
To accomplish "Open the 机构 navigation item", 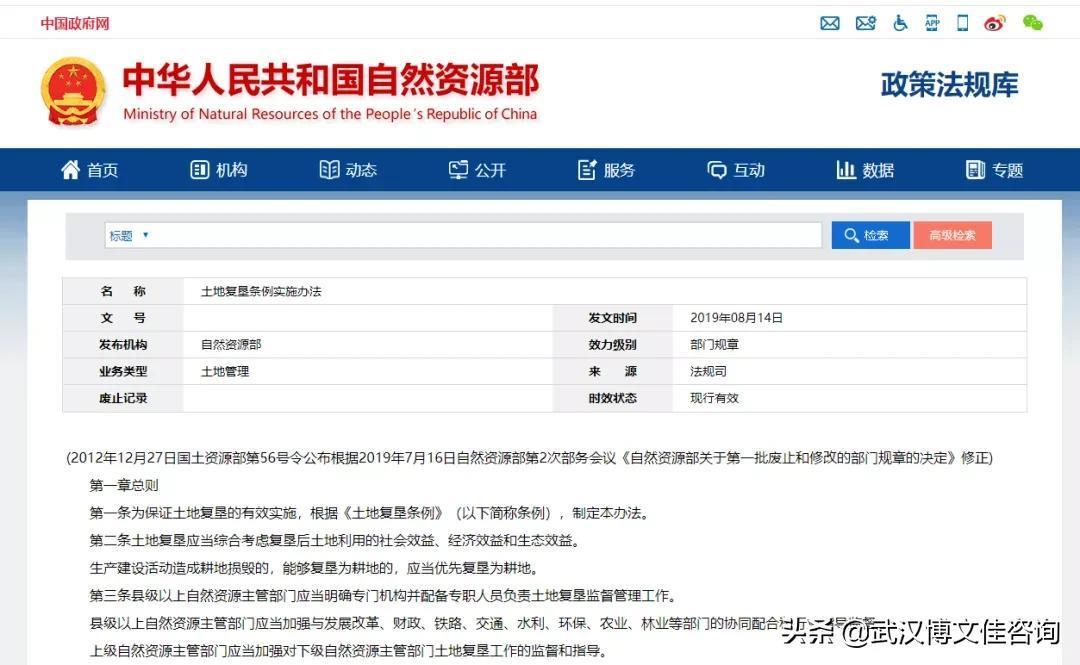I will (x=218, y=170).
